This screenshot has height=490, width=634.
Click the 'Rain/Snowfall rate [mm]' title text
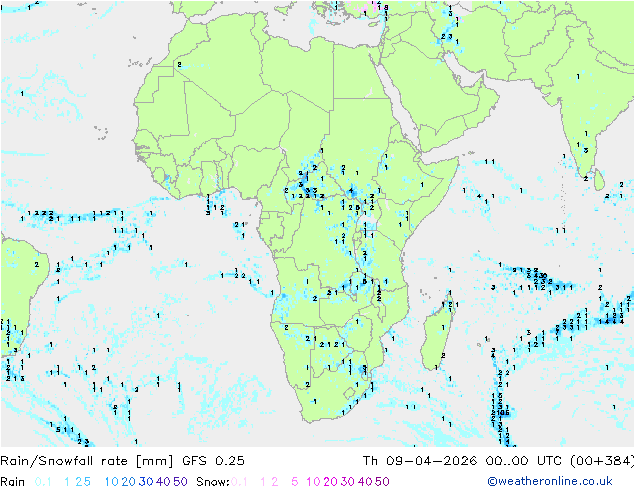87,461
